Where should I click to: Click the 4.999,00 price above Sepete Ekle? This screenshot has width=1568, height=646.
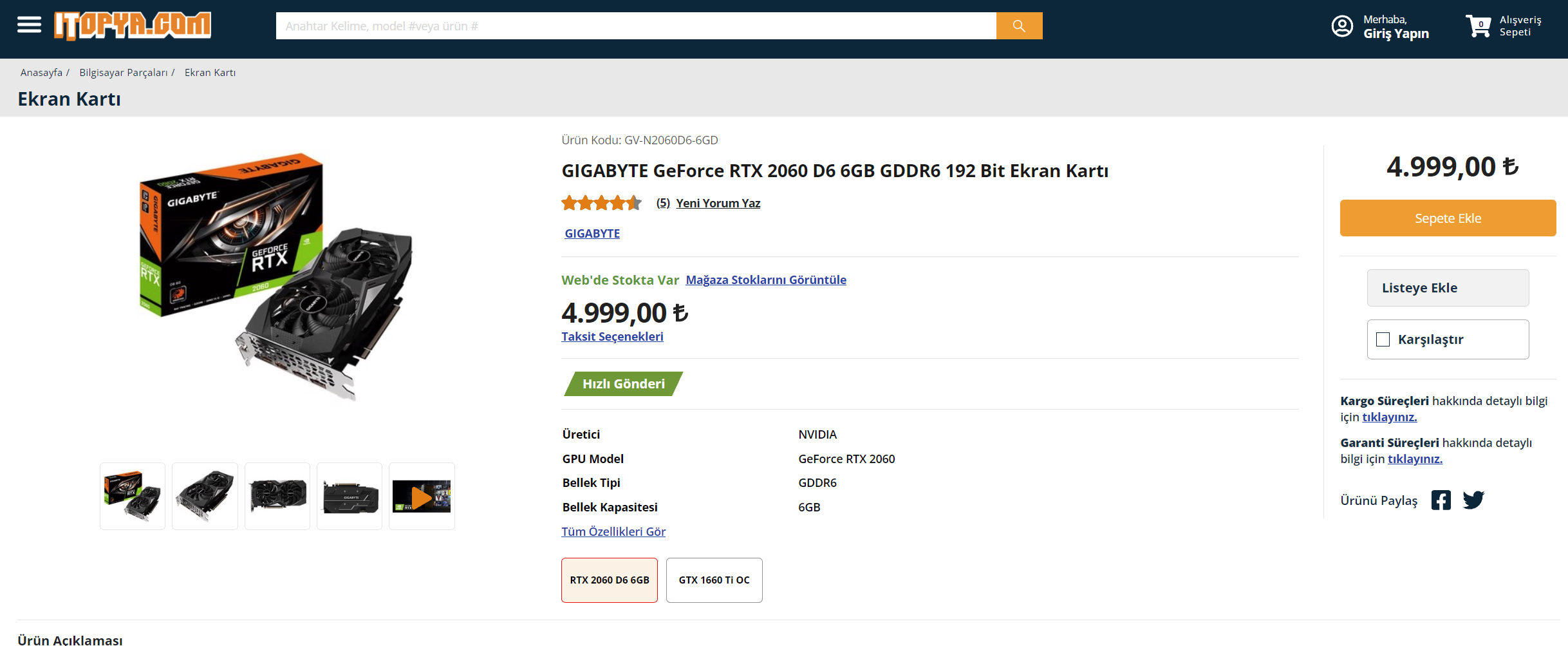pyautogui.click(x=1452, y=167)
